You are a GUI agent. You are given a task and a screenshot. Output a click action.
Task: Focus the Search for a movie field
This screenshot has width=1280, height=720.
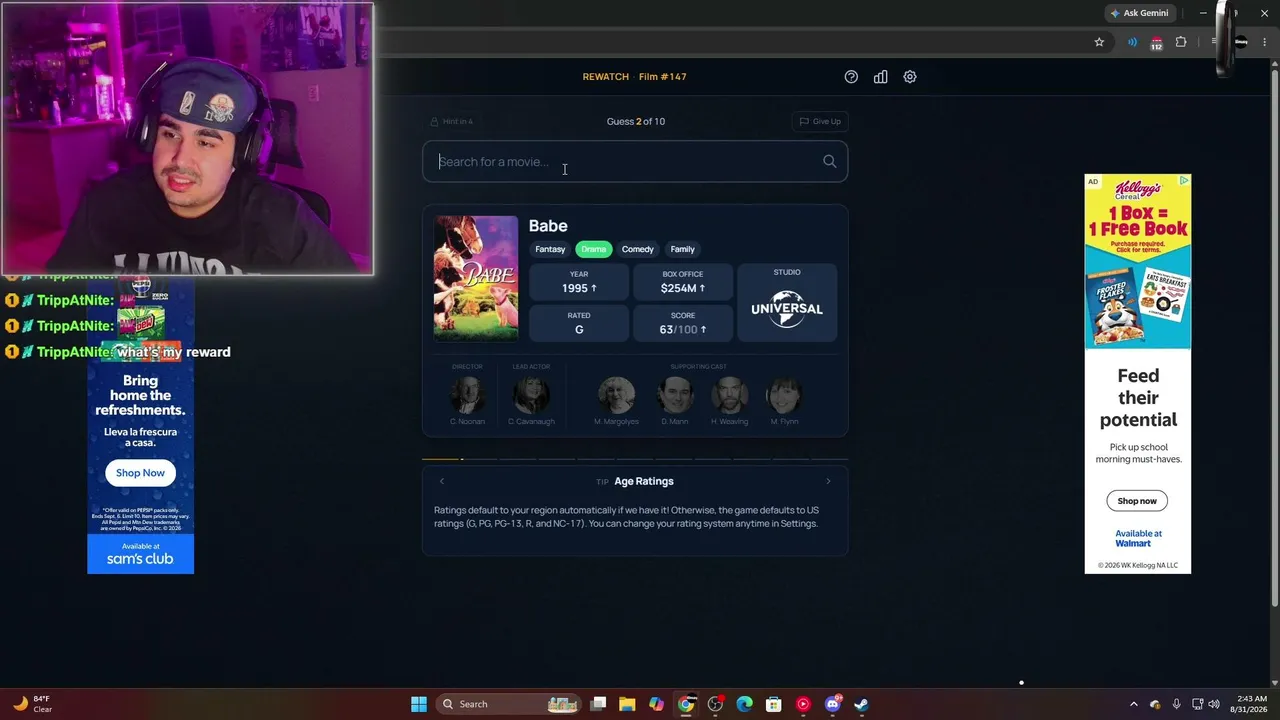point(635,162)
